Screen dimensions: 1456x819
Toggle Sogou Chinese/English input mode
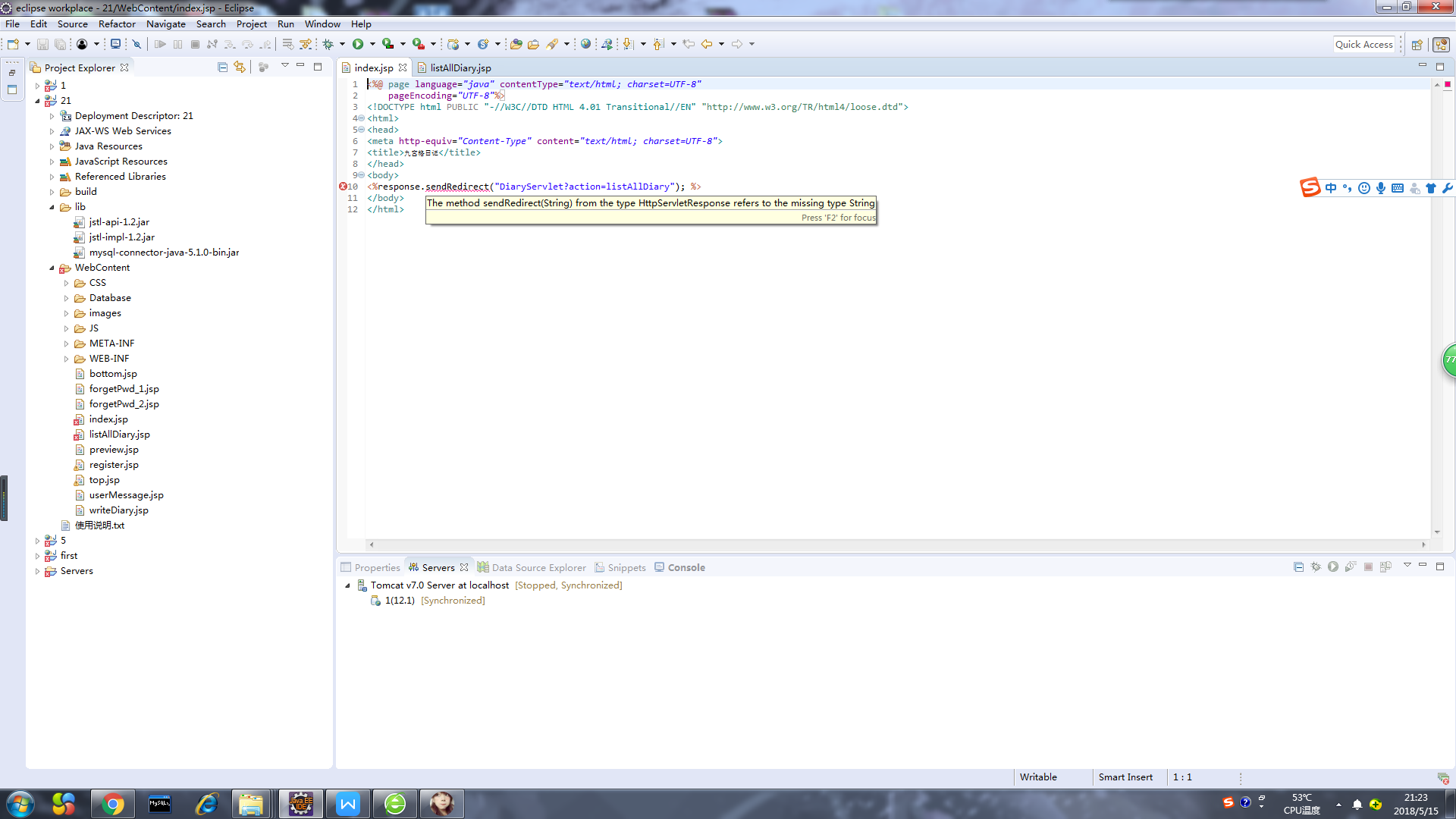click(x=1331, y=188)
